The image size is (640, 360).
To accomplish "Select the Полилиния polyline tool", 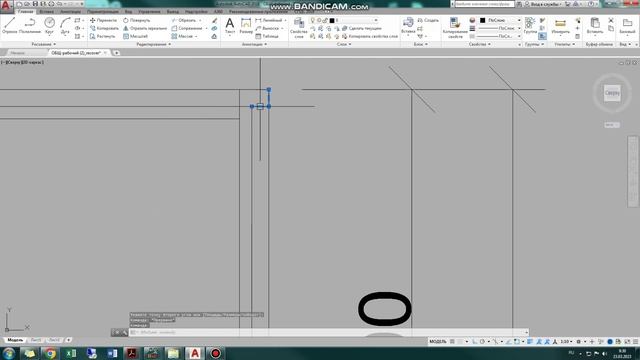I will (x=30, y=25).
